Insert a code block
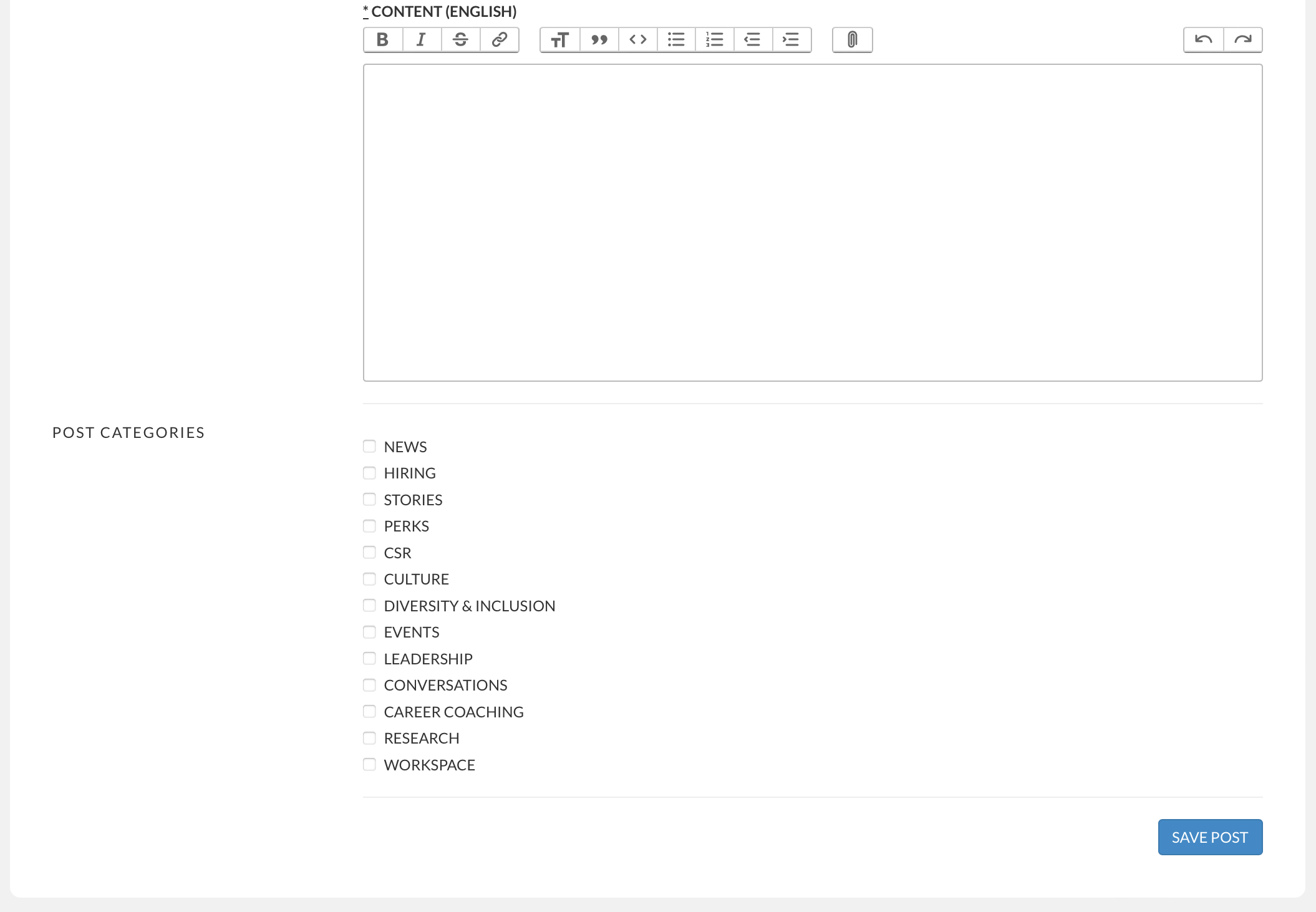This screenshot has width=1316, height=912. 637,39
